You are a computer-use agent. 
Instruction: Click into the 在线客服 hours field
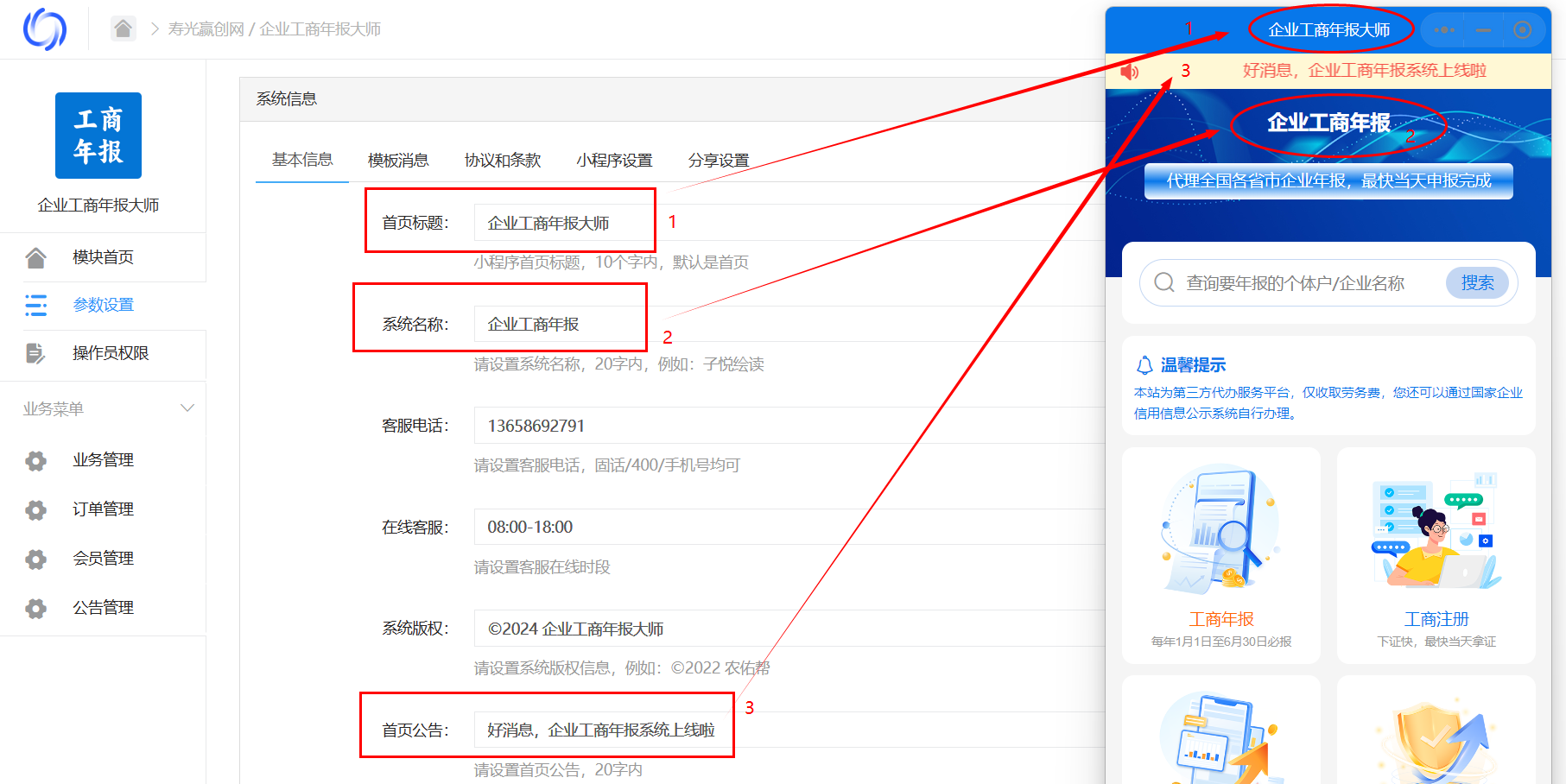click(789, 527)
